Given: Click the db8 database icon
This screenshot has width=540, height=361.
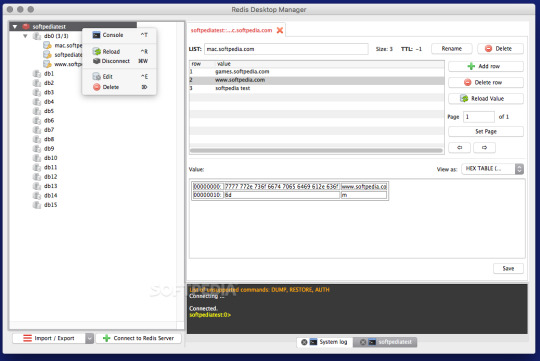Looking at the screenshot, I should point(37,139).
